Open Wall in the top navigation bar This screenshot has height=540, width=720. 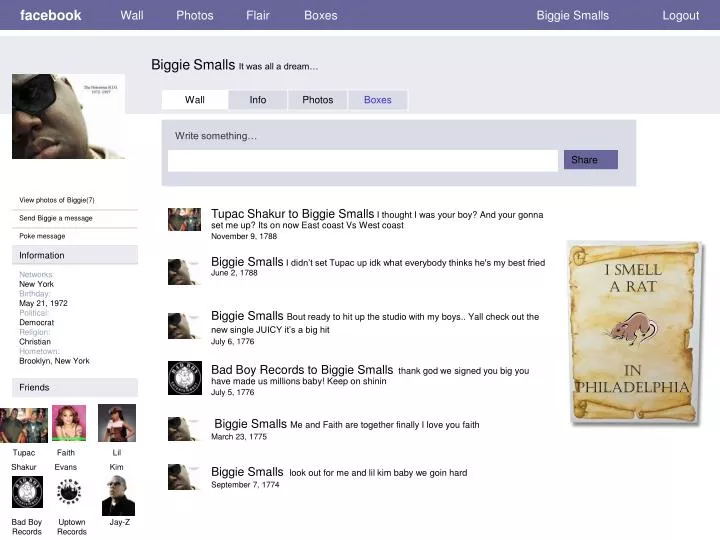point(132,15)
